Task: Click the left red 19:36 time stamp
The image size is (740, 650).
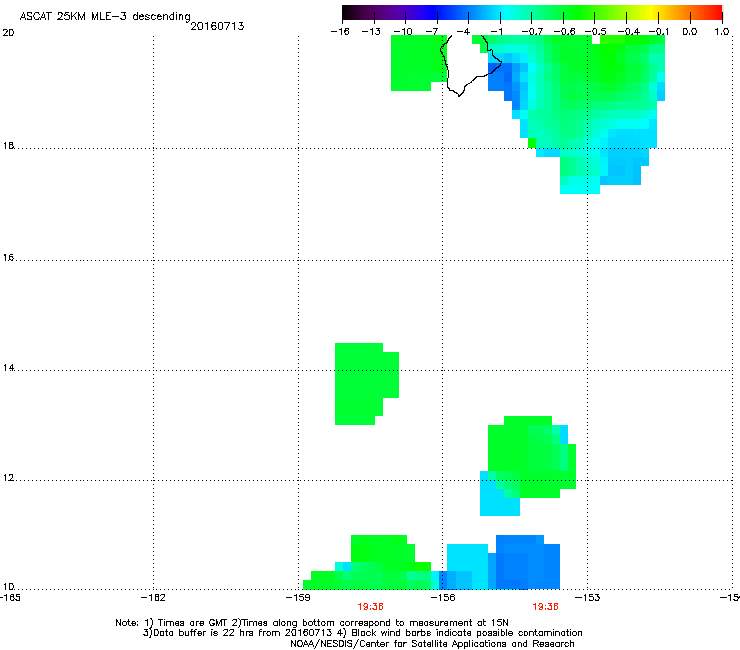Action: click(x=370, y=607)
